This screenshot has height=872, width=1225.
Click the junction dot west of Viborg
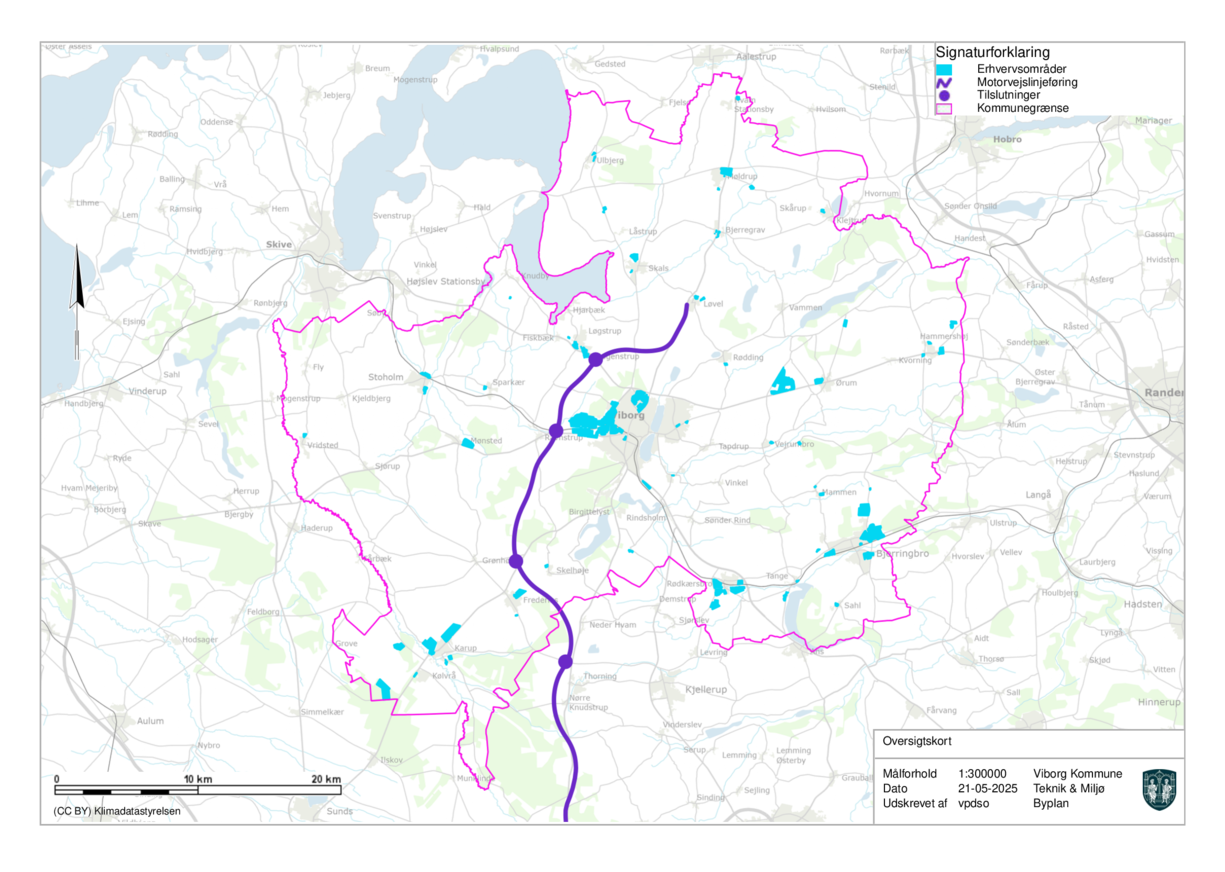pyautogui.click(x=554, y=432)
